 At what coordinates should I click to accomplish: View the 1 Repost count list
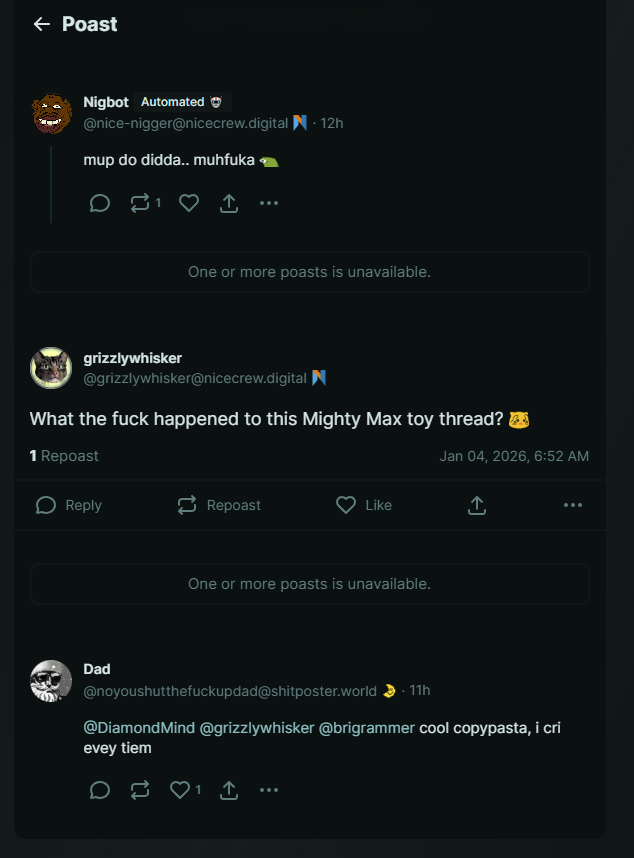(64, 456)
